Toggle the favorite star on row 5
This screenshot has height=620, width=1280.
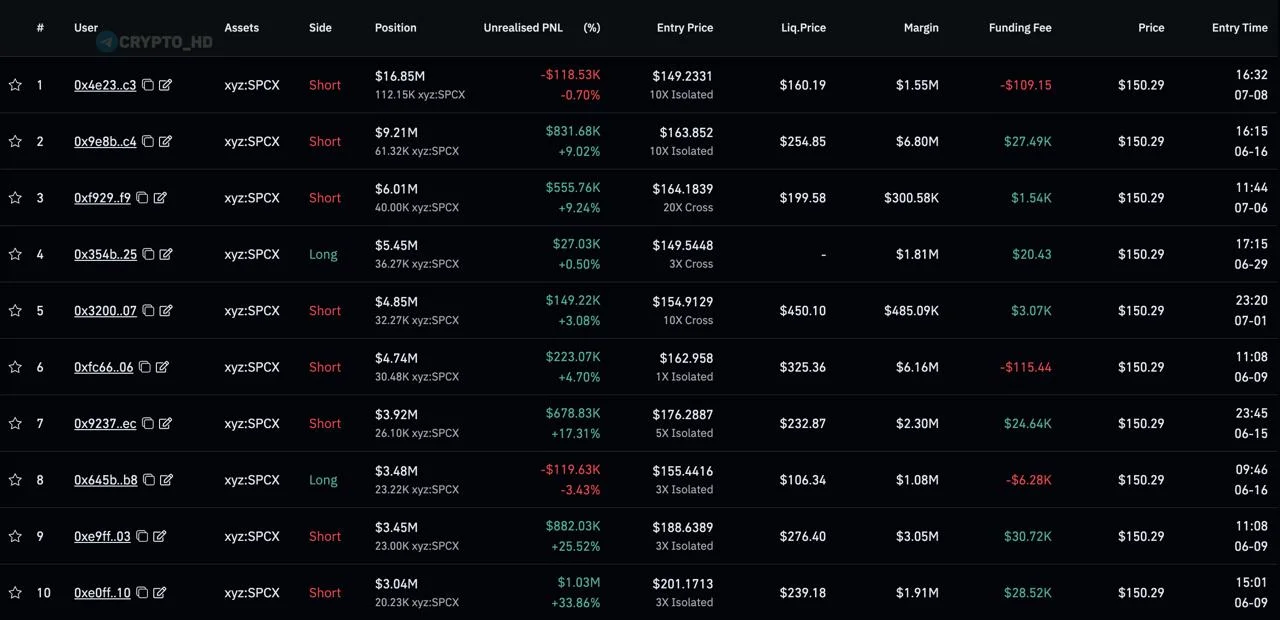(15, 311)
